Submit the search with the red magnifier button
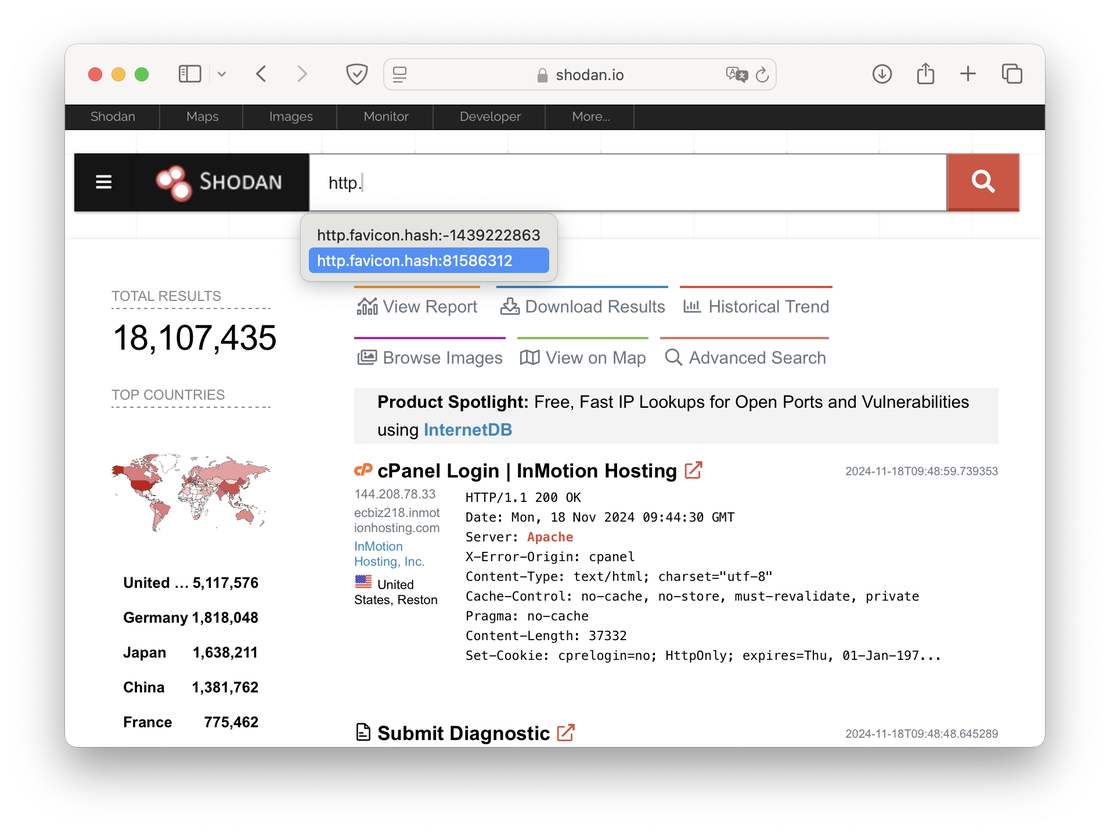The image size is (1110, 833). pyautogui.click(x=983, y=182)
